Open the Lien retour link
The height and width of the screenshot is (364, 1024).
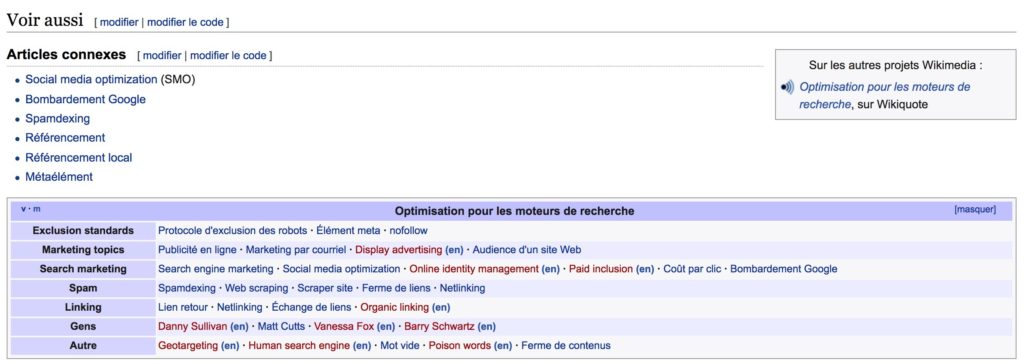pyautogui.click(x=183, y=306)
